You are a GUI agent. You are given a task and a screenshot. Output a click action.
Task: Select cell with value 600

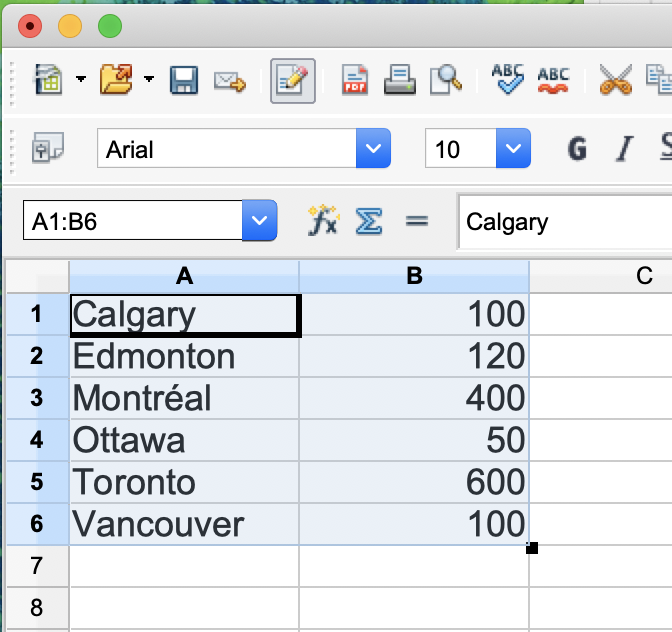tap(414, 482)
